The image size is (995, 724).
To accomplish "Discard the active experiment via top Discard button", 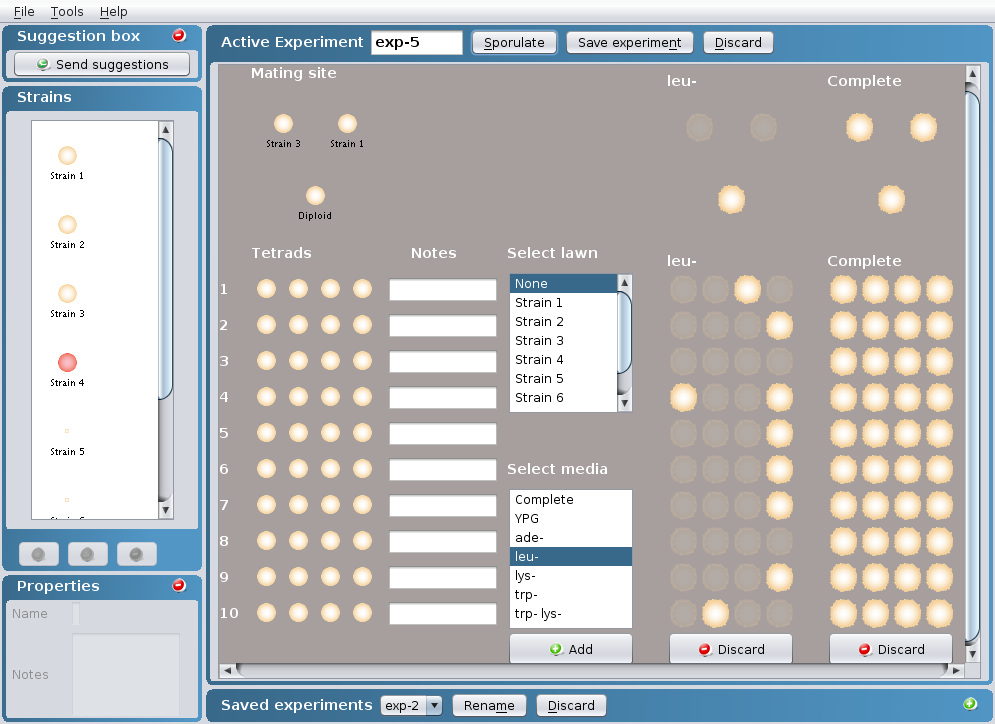I will point(738,43).
